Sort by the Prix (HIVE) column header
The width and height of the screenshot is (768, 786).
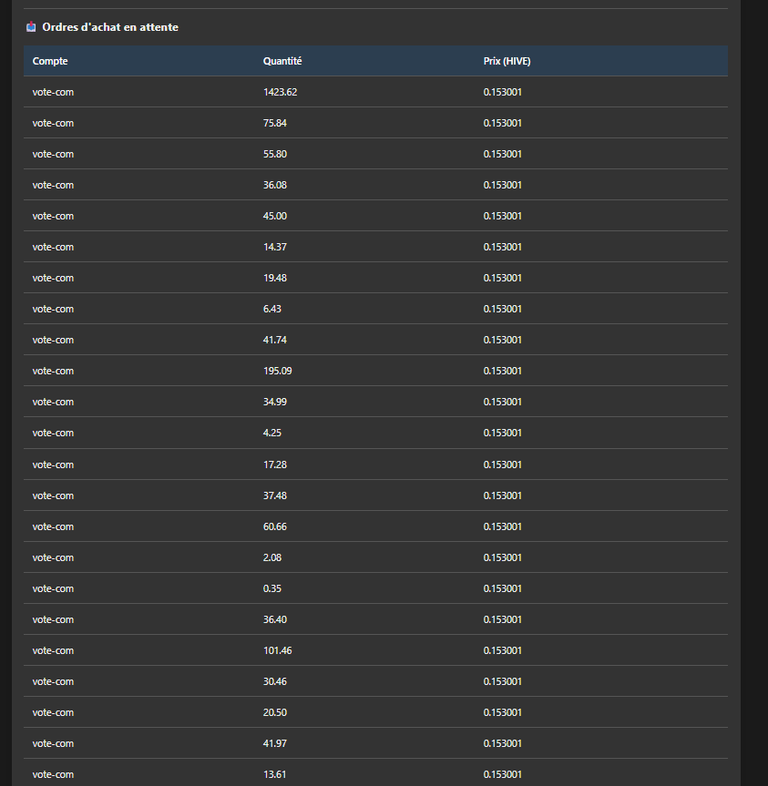tap(507, 61)
